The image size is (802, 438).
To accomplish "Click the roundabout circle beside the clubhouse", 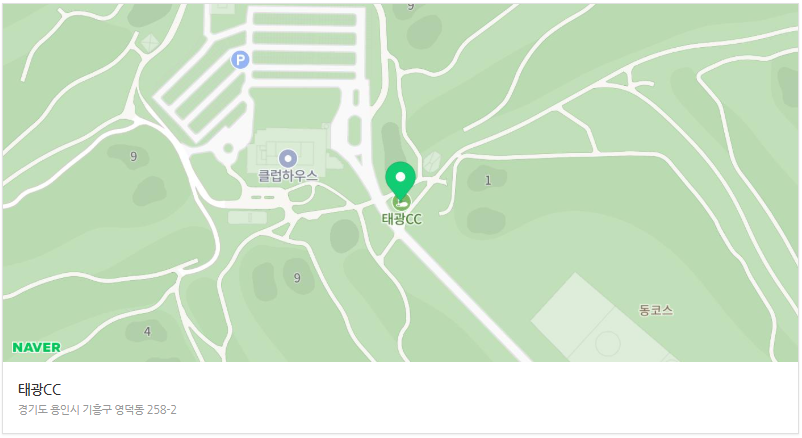I will coord(228,149).
